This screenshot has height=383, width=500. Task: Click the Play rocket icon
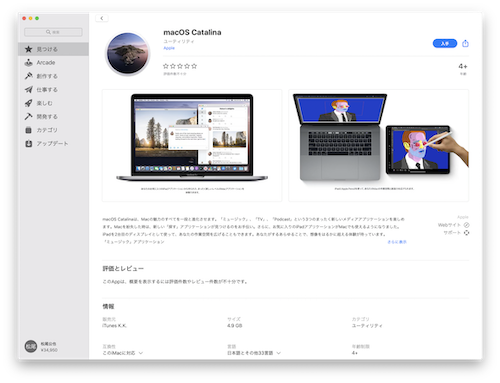29,103
